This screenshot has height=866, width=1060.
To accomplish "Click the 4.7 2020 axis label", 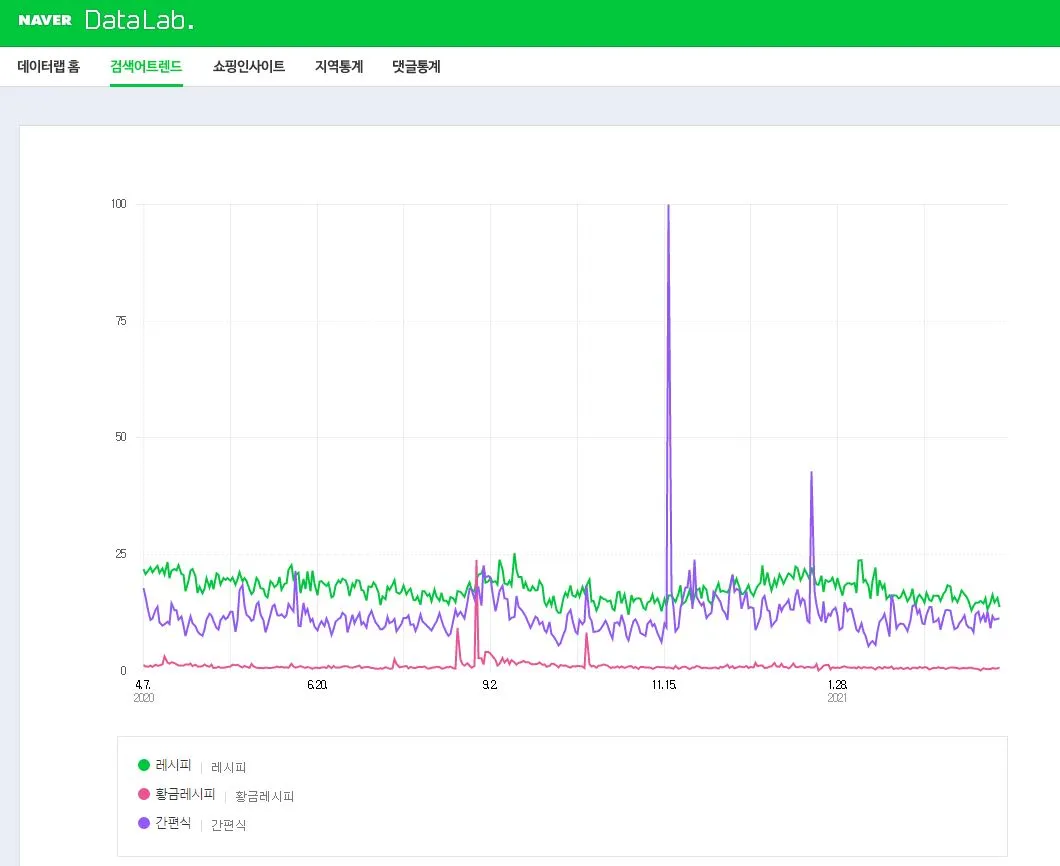I will tap(143, 691).
